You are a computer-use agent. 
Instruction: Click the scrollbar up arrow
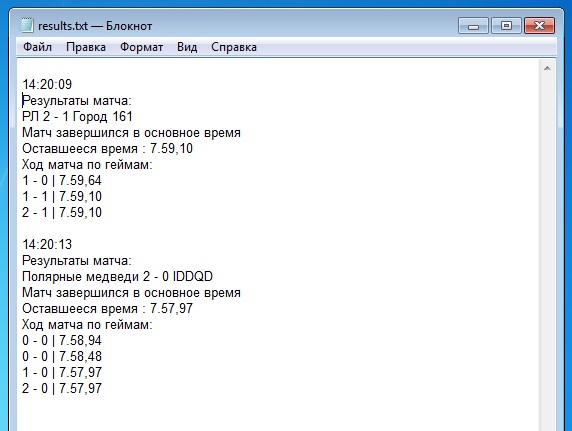(x=547, y=68)
